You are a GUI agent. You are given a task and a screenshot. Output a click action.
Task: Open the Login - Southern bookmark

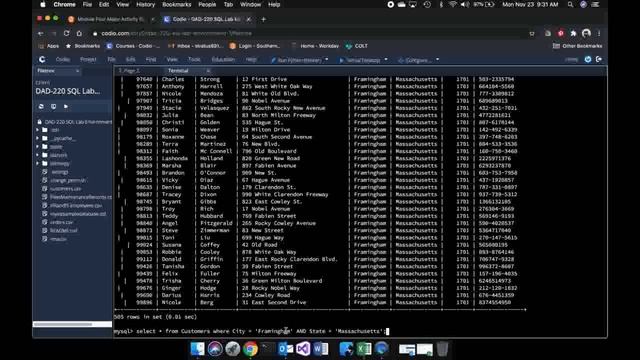point(255,46)
